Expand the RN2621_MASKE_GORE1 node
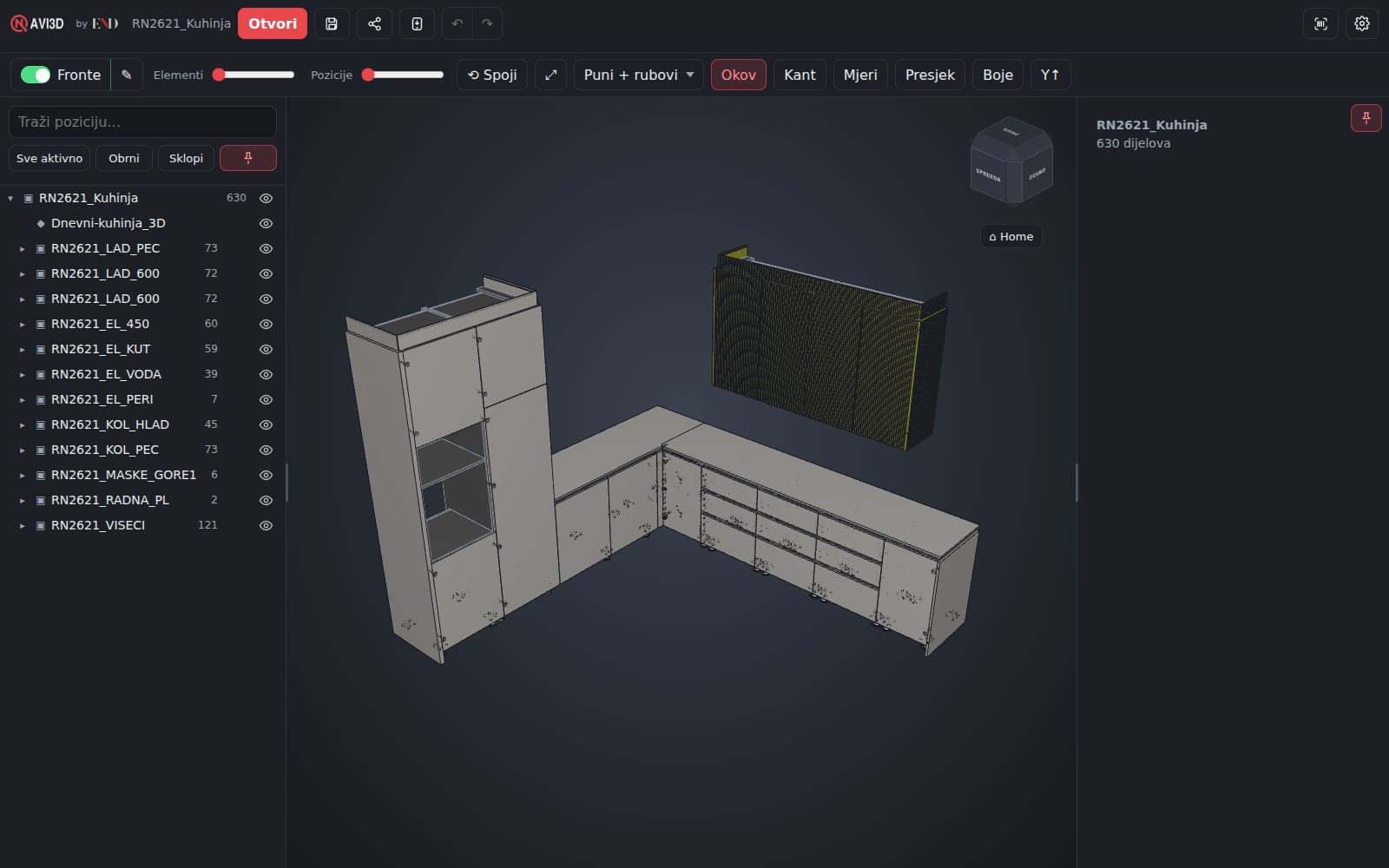1389x868 pixels. tap(23, 475)
